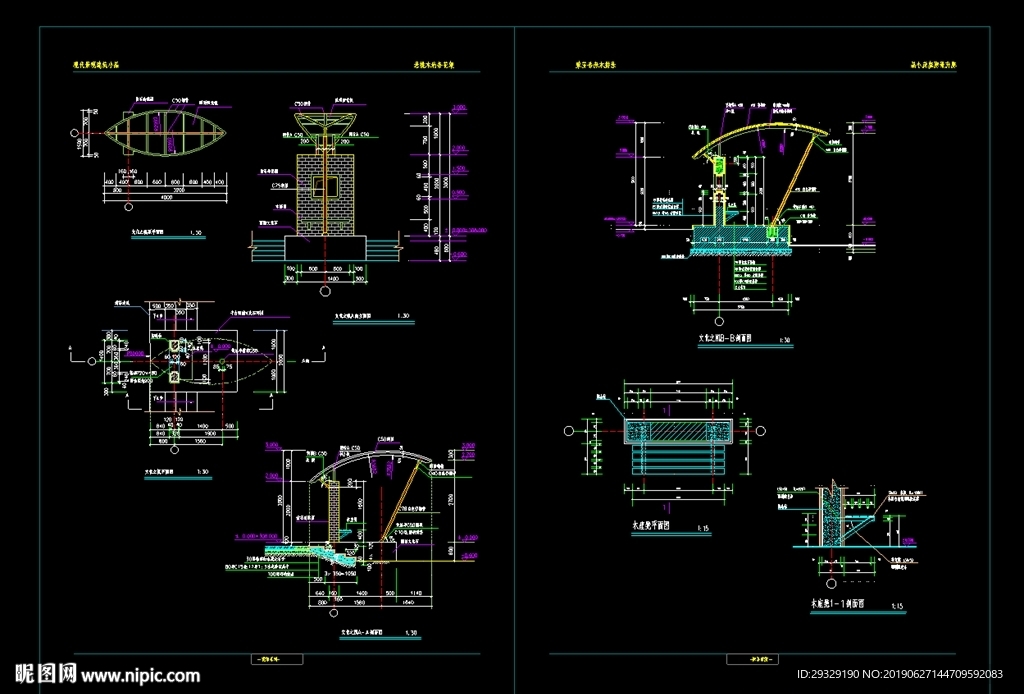Click the yellow header text at right sheet's top-right
1024x694 pixels.
(x=933, y=65)
